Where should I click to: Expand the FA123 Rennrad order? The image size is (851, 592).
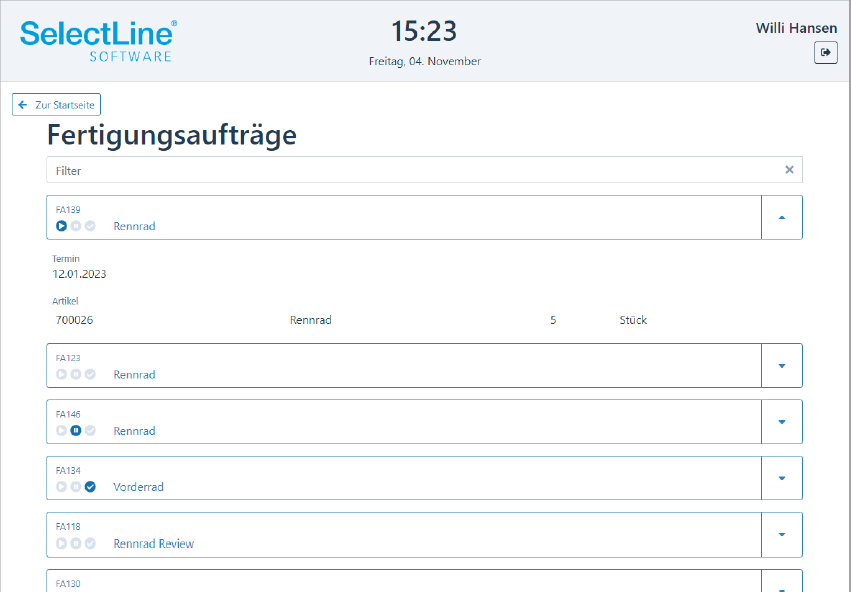[782, 366]
